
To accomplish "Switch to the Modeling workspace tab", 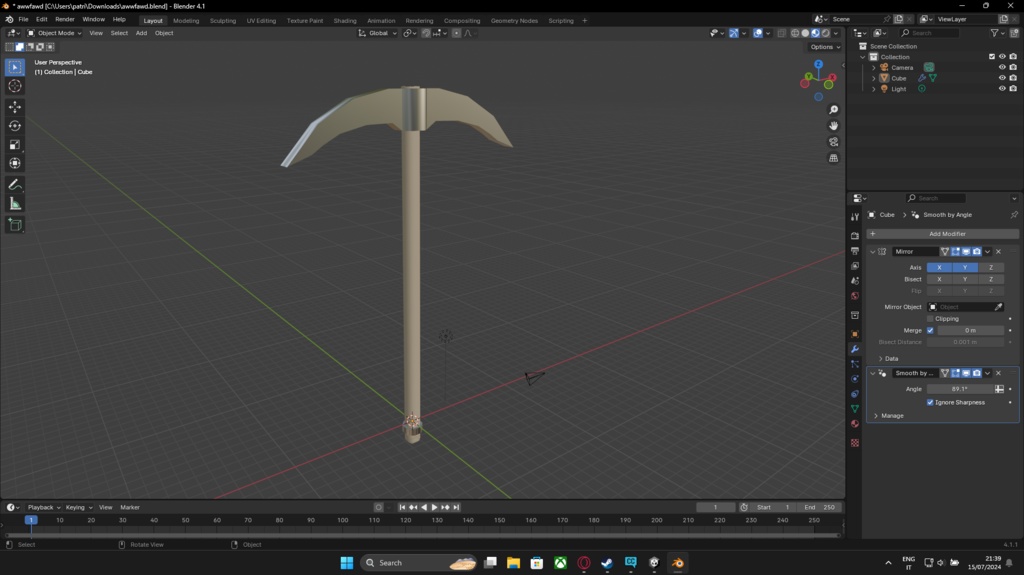I will click(x=186, y=20).
